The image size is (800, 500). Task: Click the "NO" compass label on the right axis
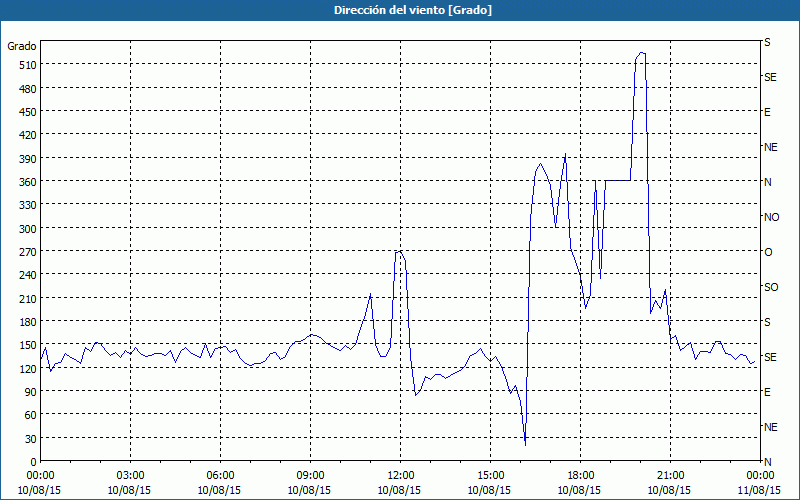coord(771,217)
